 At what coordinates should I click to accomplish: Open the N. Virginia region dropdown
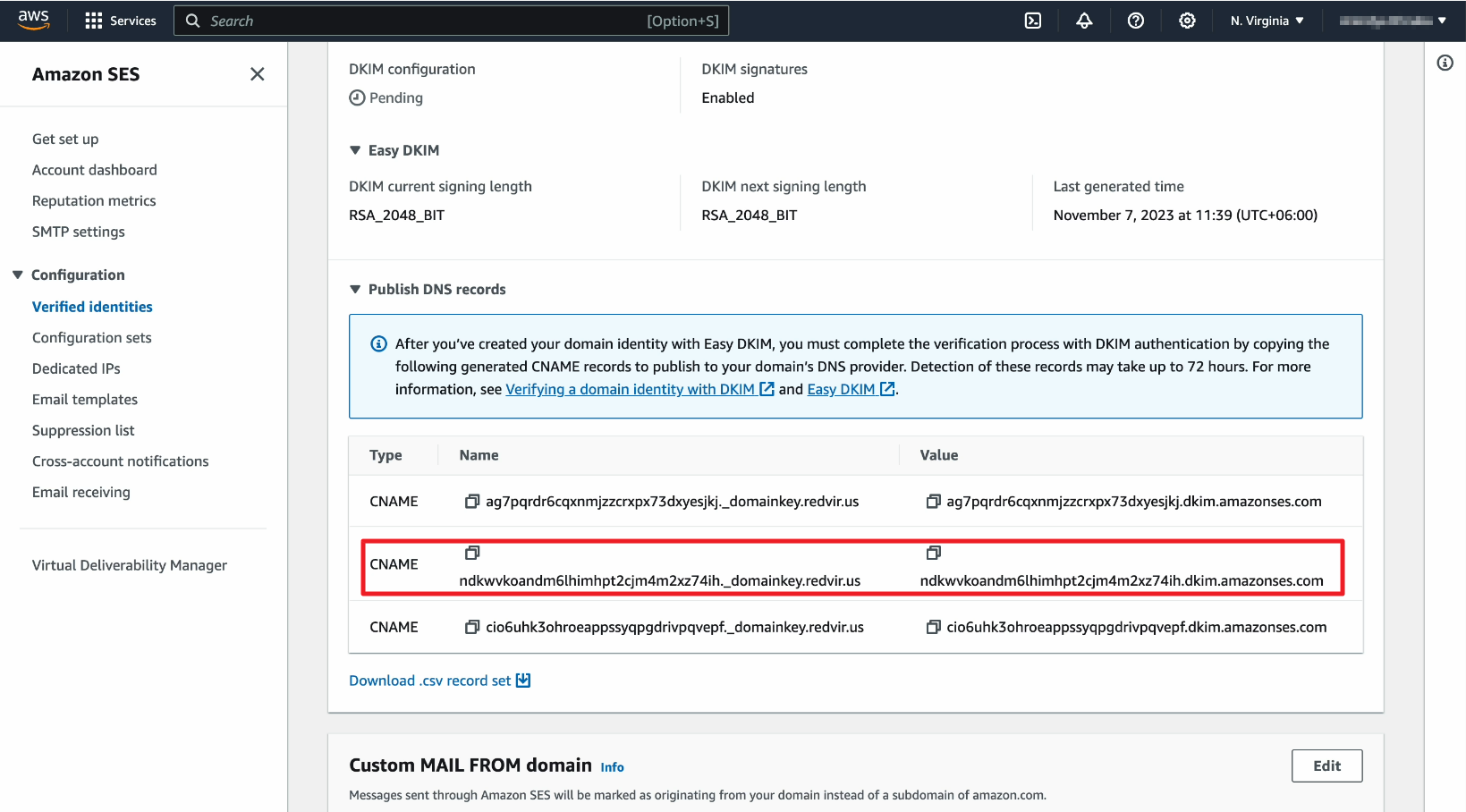pyautogui.click(x=1267, y=21)
